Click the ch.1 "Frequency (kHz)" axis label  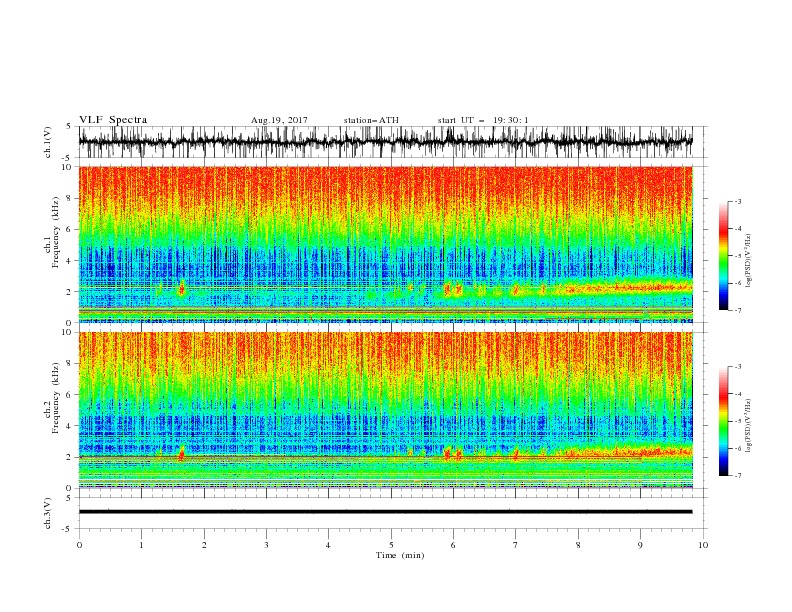click(56, 232)
